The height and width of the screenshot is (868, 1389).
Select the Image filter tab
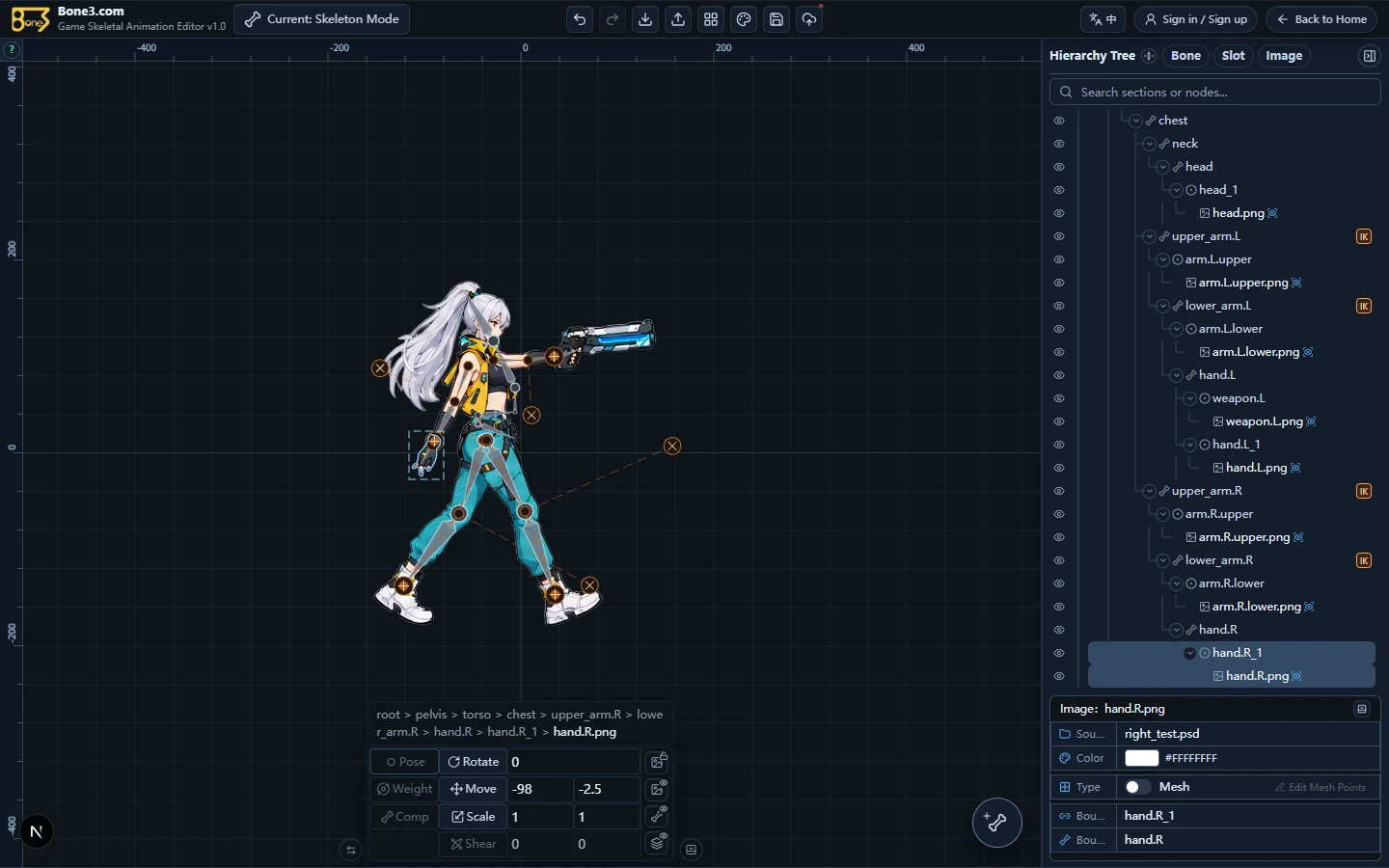click(1284, 56)
